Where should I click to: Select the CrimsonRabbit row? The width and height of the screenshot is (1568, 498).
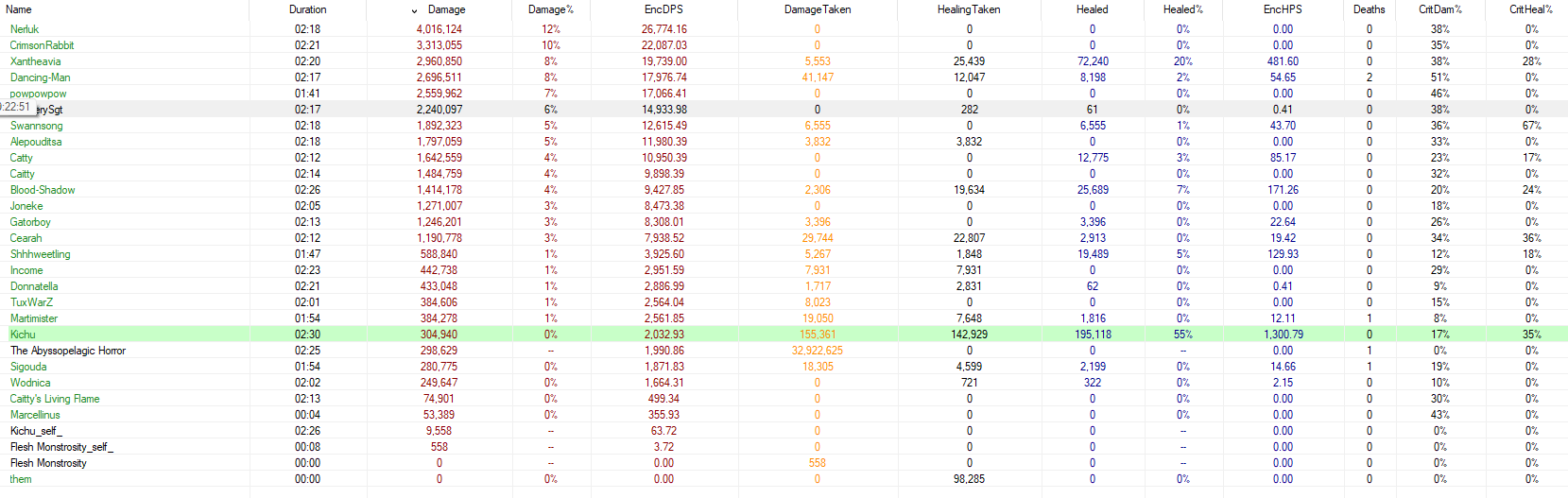[42, 45]
